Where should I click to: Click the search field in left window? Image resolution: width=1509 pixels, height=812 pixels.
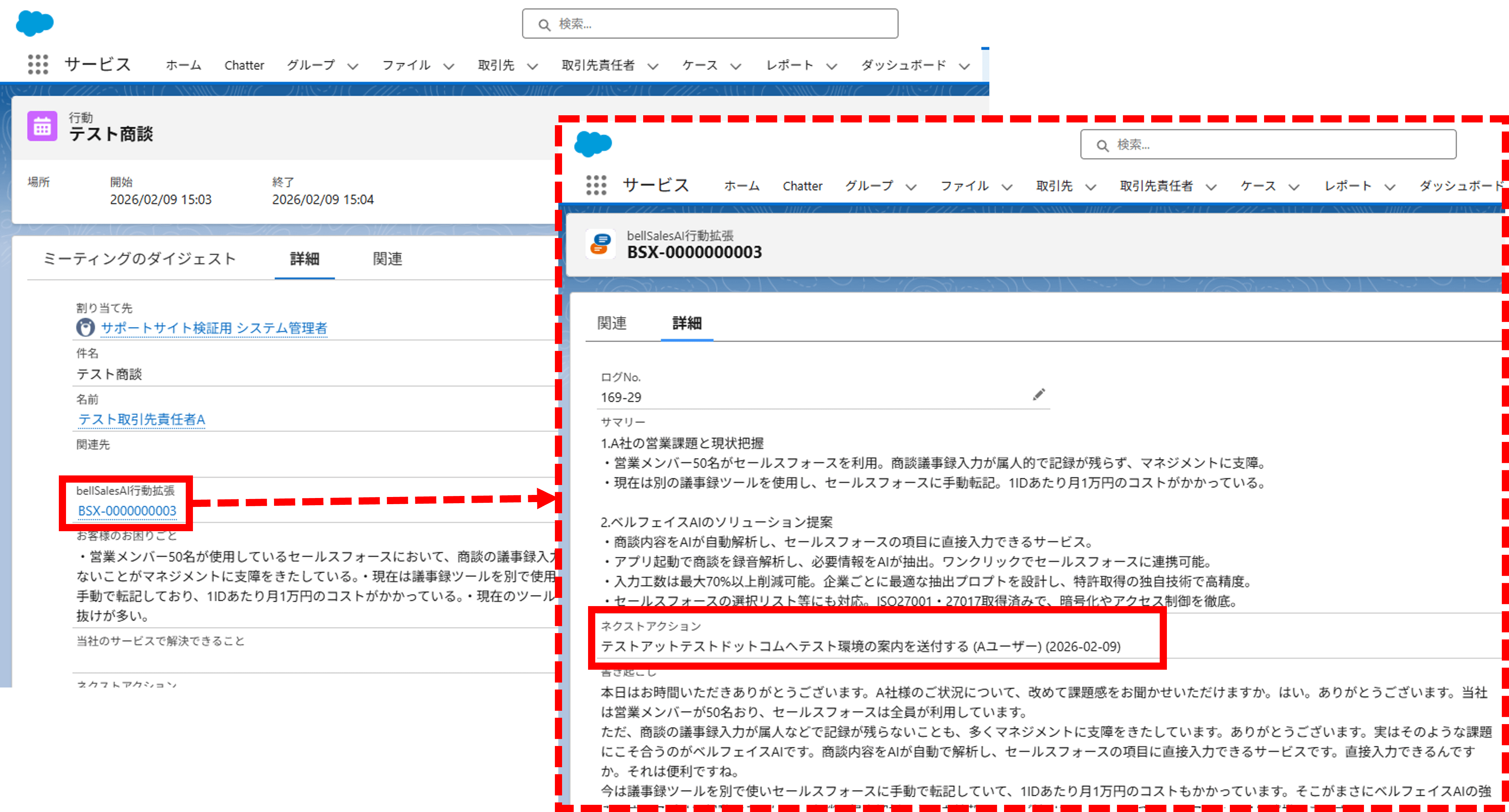point(710,24)
